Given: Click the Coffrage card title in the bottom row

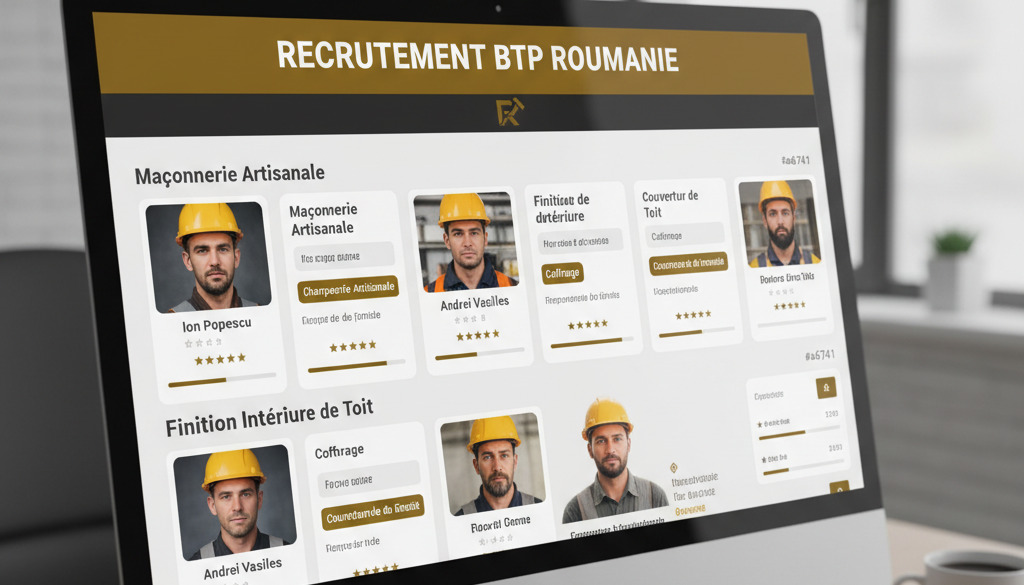Looking at the screenshot, I should pyautogui.click(x=339, y=452).
